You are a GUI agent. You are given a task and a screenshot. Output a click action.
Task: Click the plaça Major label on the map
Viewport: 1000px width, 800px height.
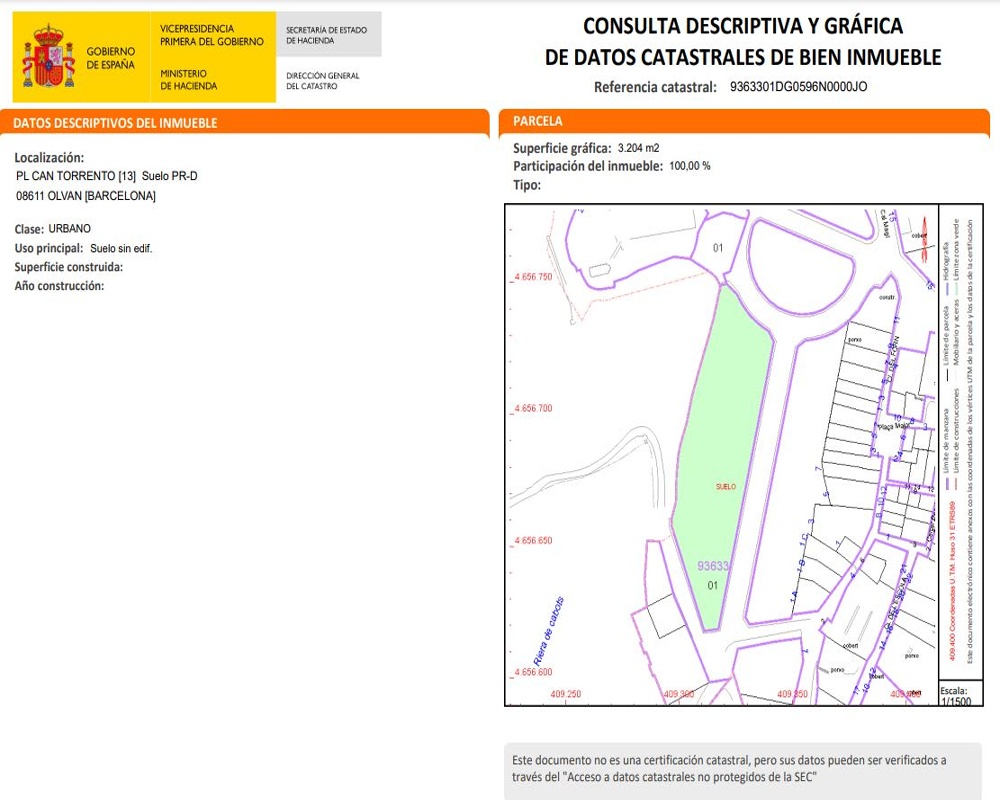(893, 426)
